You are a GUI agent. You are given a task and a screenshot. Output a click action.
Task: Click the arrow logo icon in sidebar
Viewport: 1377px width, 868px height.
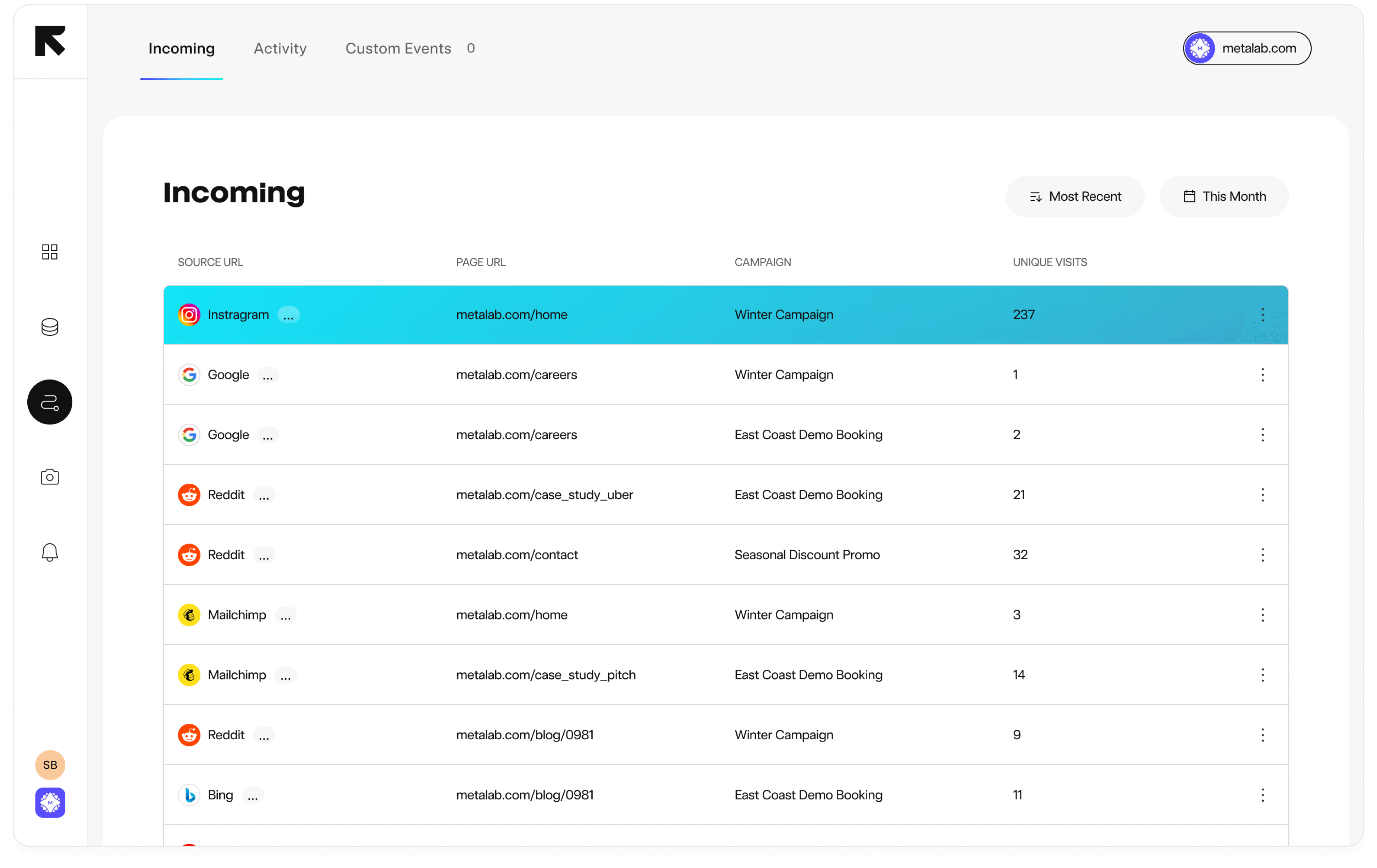[x=50, y=40]
